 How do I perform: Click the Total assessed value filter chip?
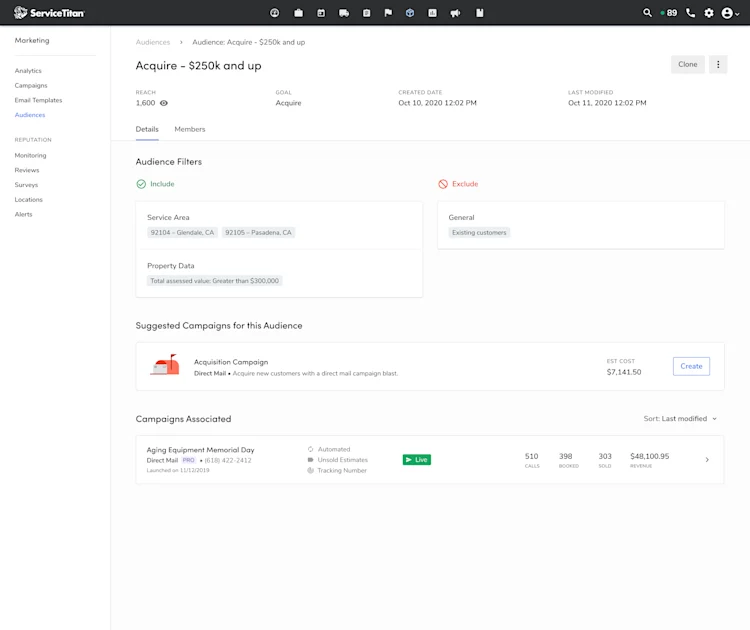pos(214,281)
